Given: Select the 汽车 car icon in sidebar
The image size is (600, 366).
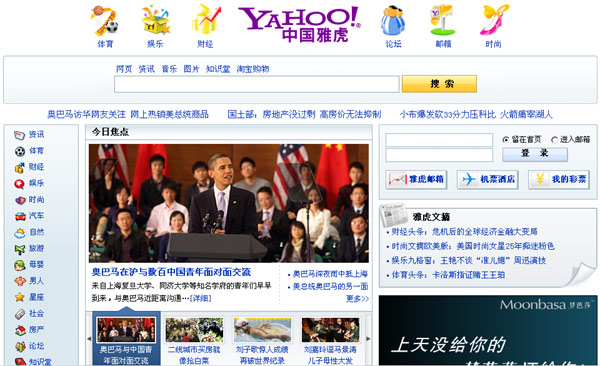Looking at the screenshot, I should [x=20, y=216].
